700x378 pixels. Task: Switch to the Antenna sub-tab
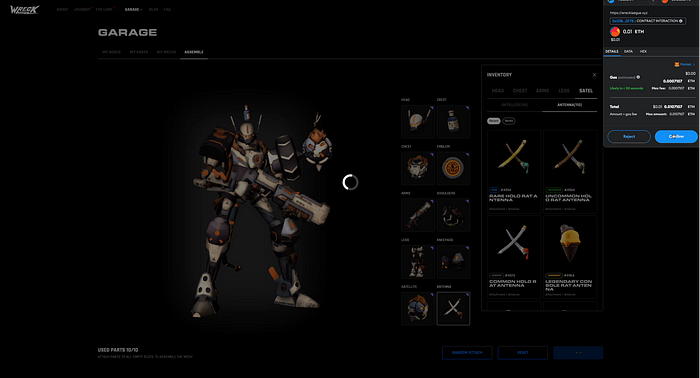[569, 105]
